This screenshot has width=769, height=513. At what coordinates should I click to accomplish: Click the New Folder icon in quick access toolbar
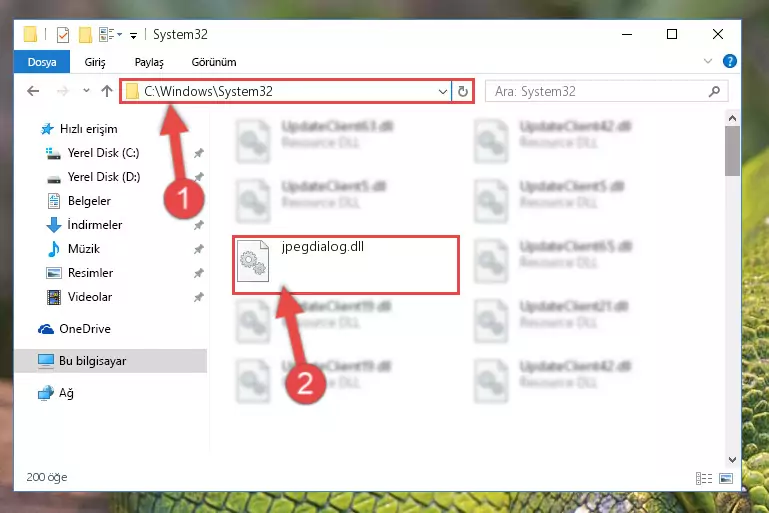[x=85, y=35]
